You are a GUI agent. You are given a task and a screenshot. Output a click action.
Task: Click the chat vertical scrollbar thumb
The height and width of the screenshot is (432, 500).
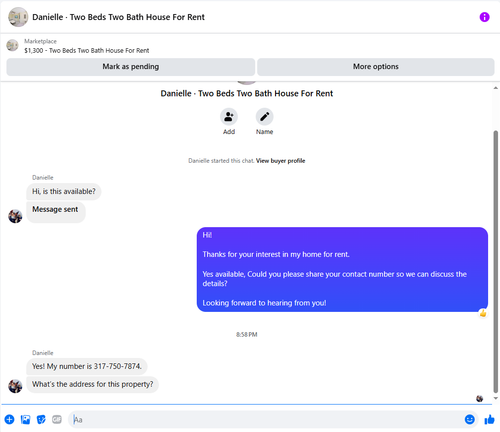point(496,262)
